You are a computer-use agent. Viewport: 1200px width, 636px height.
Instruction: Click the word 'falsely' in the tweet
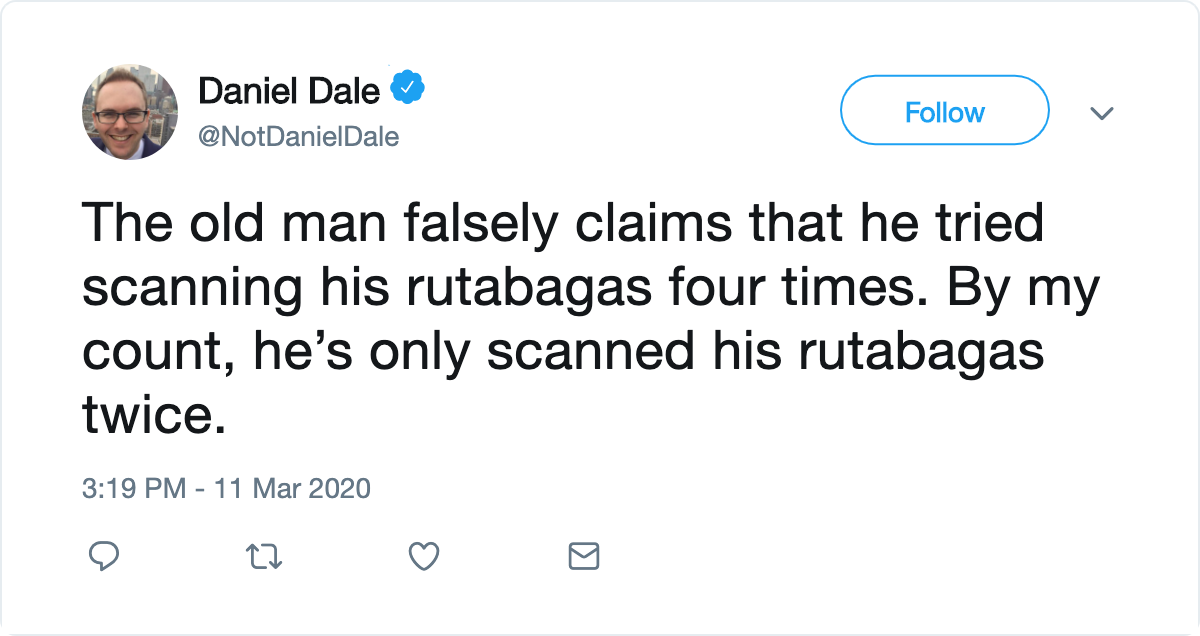coord(462,224)
